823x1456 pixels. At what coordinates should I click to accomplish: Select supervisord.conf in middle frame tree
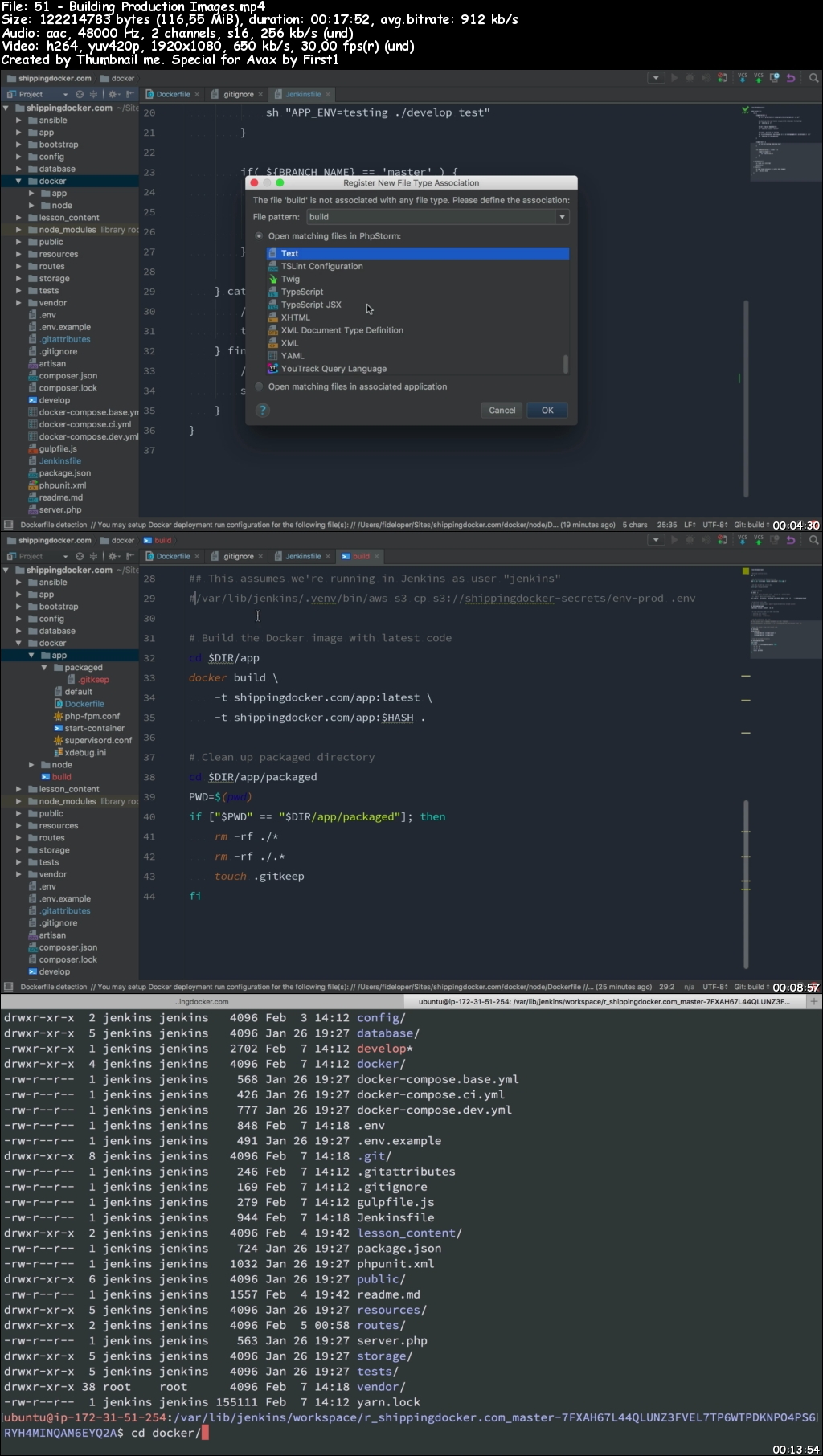[98, 741]
